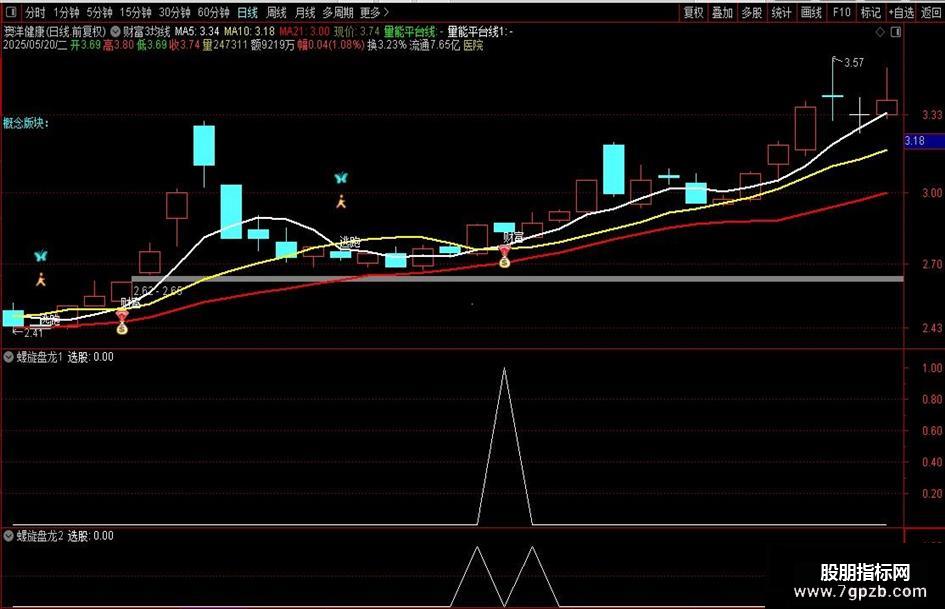The height and width of the screenshot is (609, 945).
Task: Expand the 更多 period options
Action: click(x=374, y=12)
